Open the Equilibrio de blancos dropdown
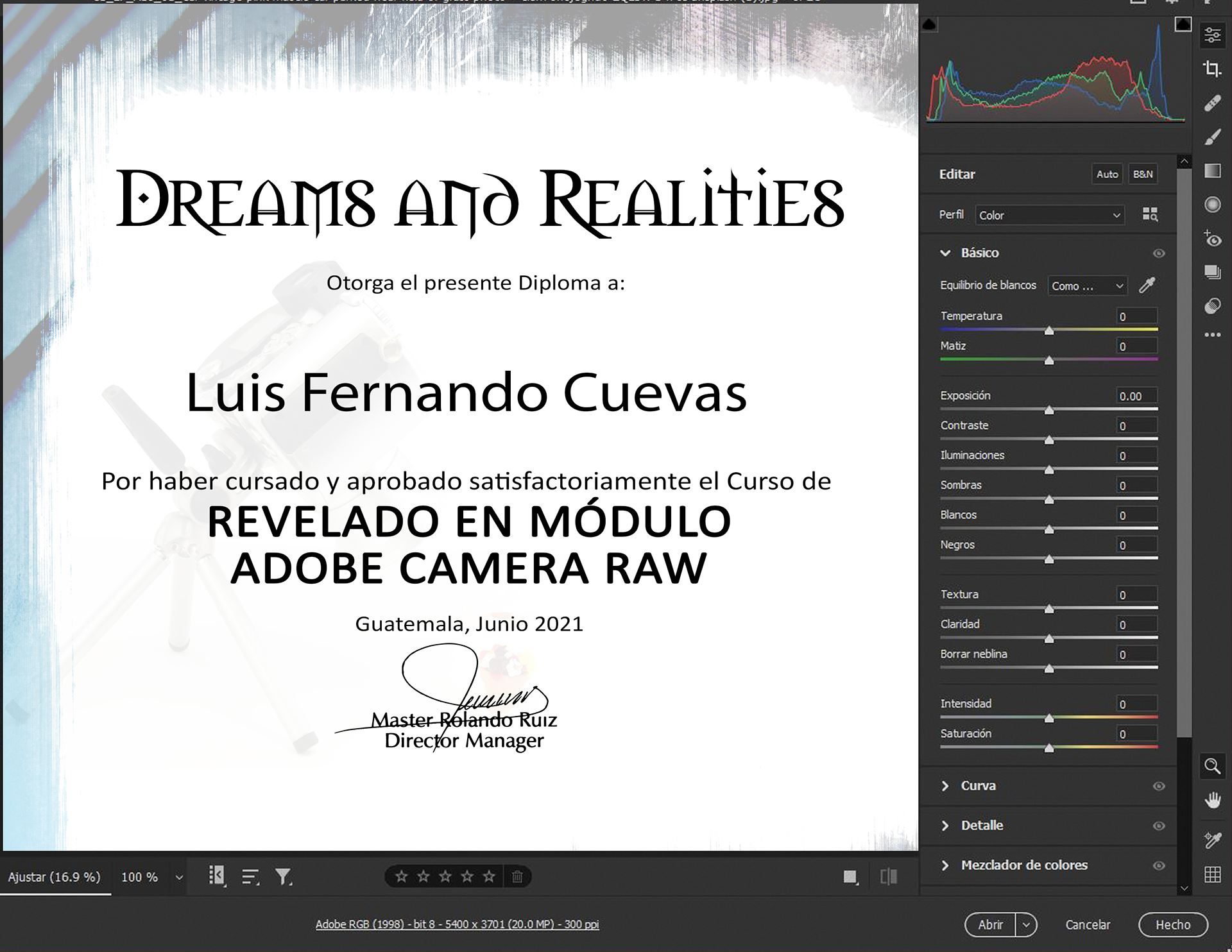 [x=1088, y=286]
